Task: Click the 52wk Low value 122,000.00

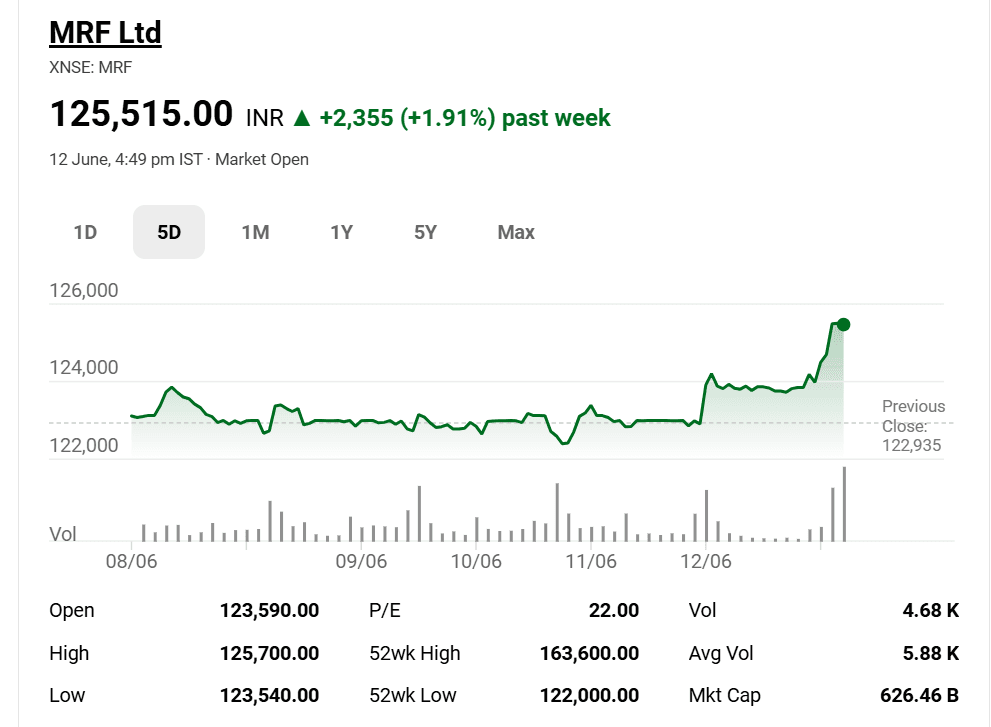Action: (x=589, y=695)
